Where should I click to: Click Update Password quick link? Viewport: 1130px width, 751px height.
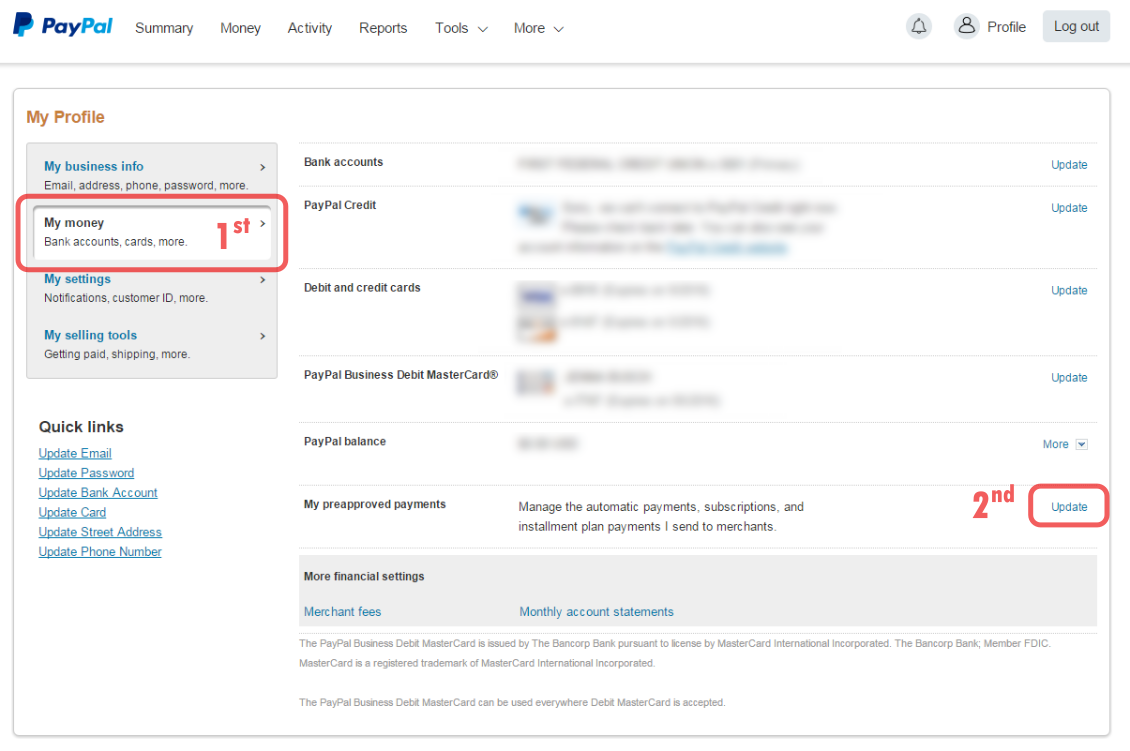[86, 473]
